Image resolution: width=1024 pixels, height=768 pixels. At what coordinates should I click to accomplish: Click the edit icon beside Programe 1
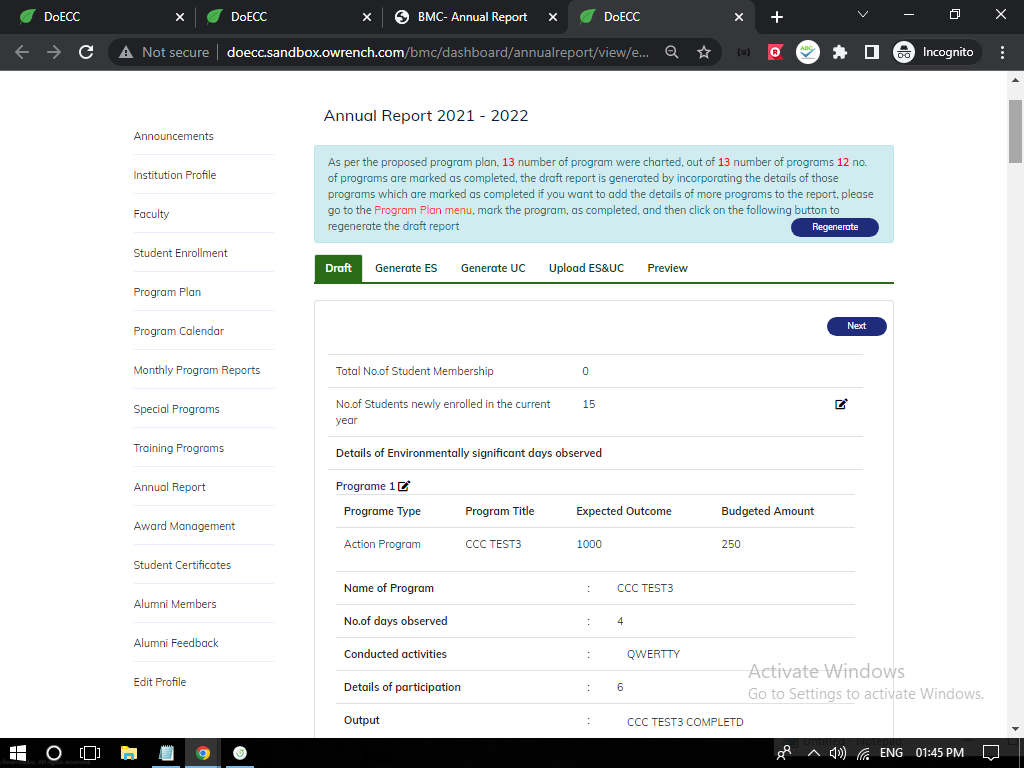tap(404, 486)
